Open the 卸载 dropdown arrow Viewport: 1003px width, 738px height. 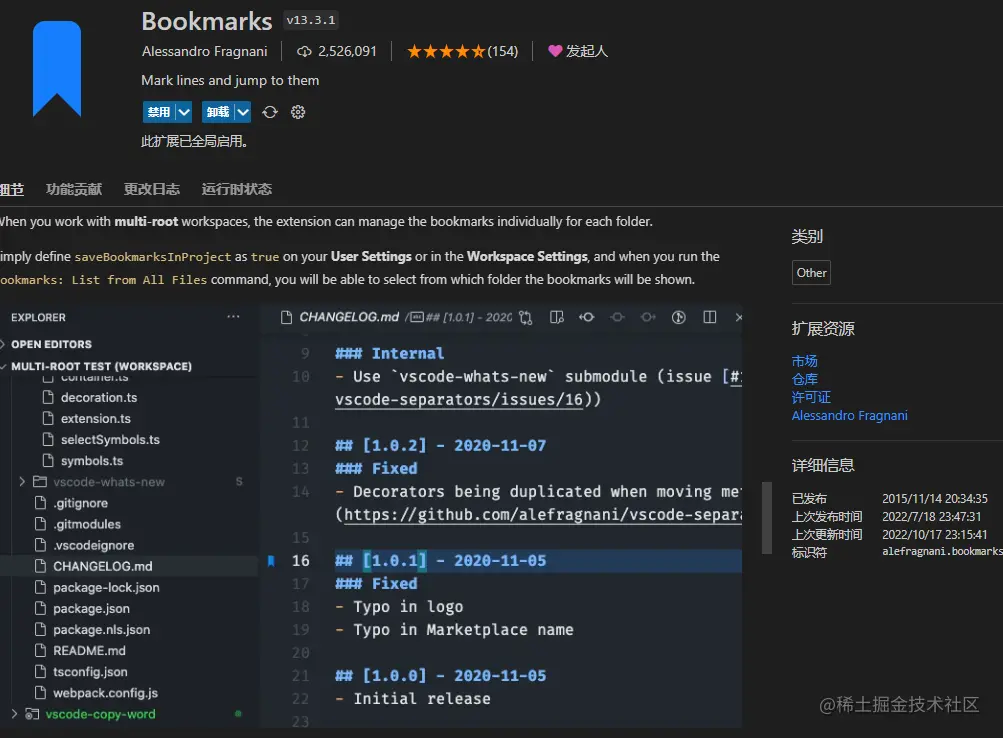pos(243,113)
